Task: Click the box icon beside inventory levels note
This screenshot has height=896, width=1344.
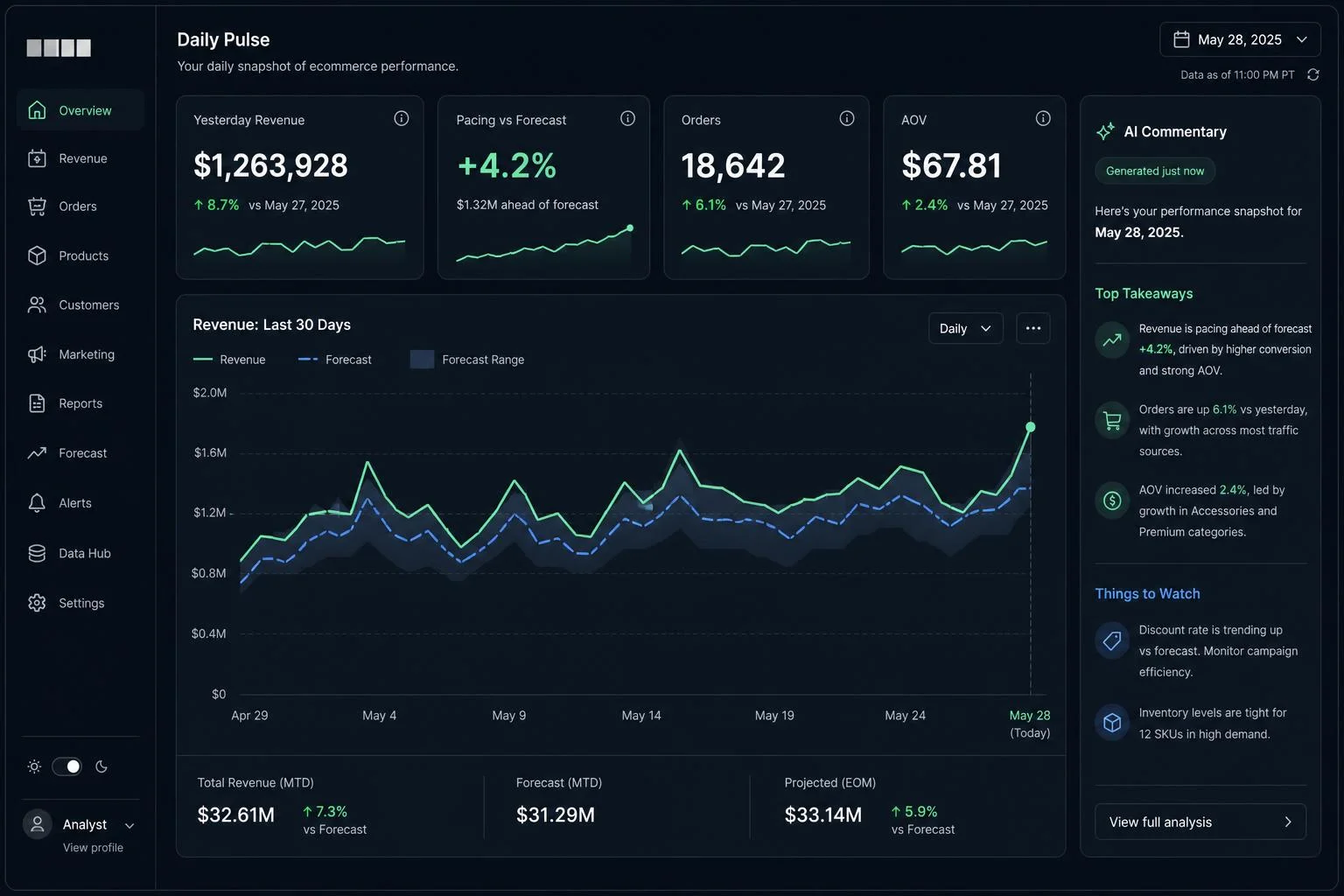Action: point(1112,723)
